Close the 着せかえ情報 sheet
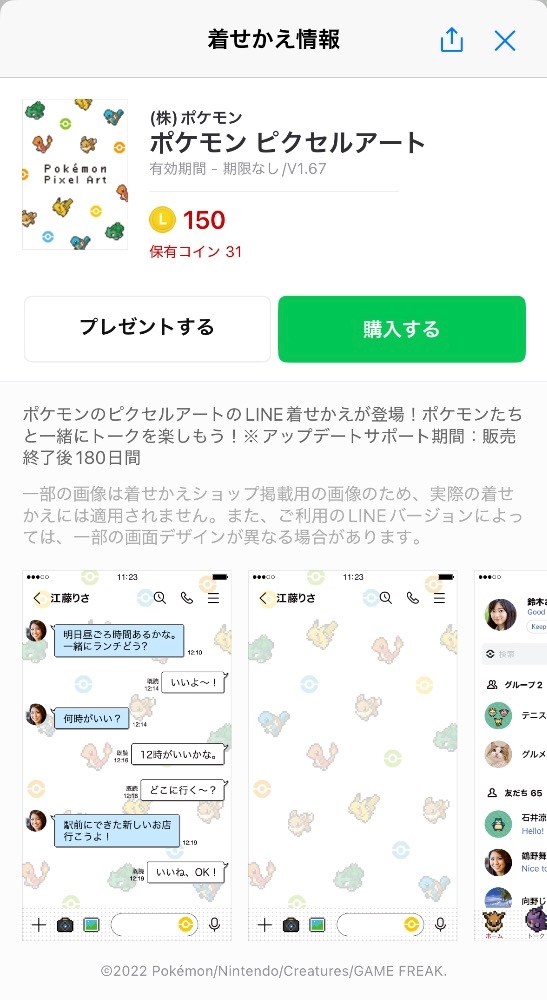Screen dimensions: 547x1000 (505, 41)
